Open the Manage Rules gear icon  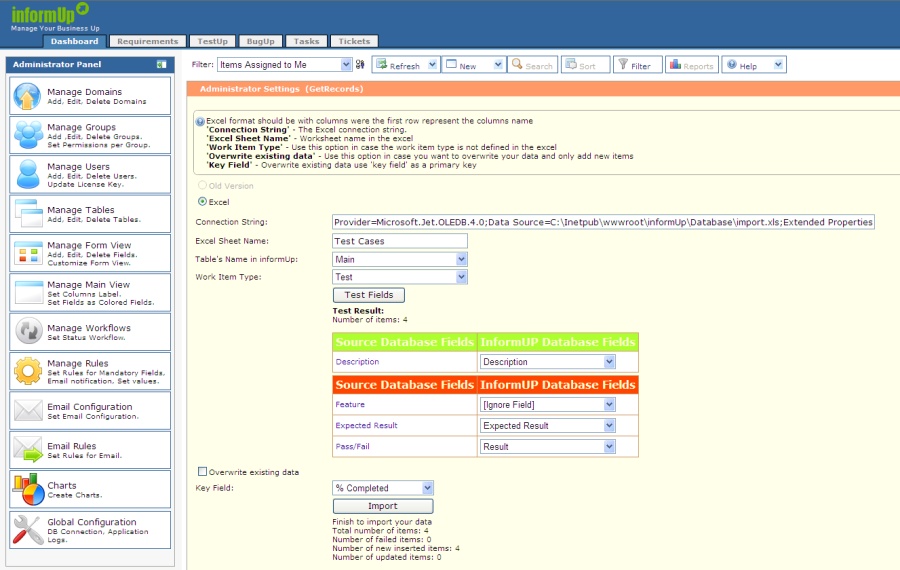point(28,371)
